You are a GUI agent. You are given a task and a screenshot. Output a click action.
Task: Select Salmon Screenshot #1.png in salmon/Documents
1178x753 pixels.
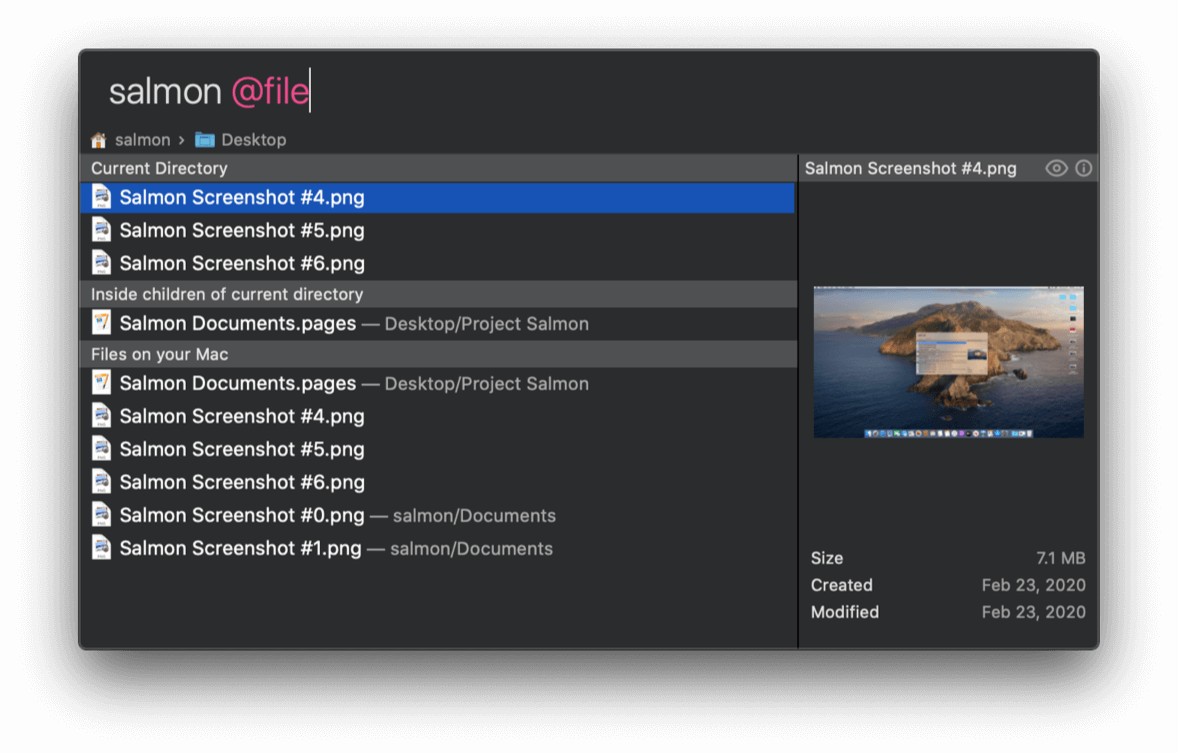pyautogui.click(x=437, y=549)
